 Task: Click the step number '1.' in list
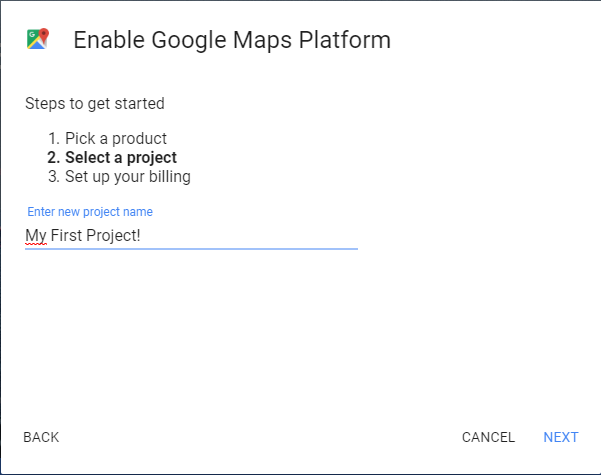[x=54, y=138]
